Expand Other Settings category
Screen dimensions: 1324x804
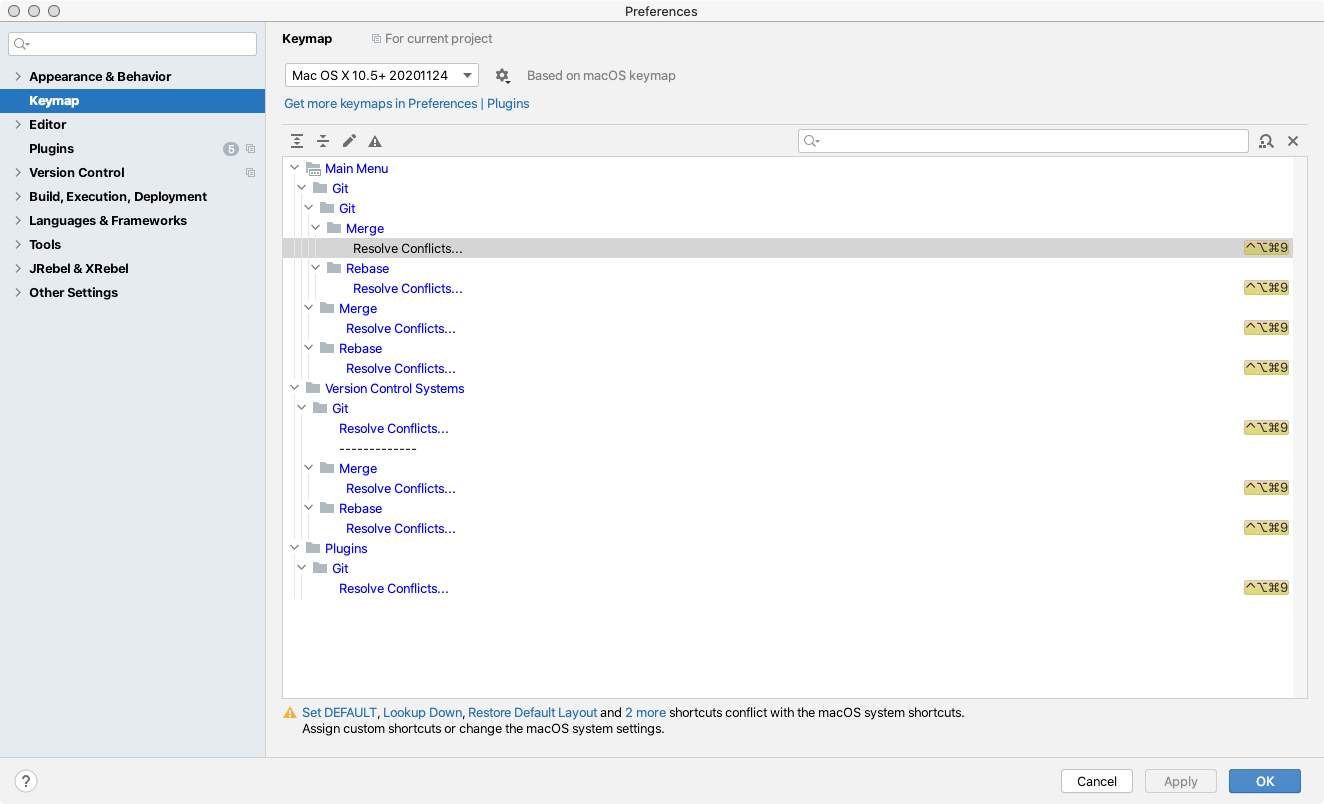(18, 293)
